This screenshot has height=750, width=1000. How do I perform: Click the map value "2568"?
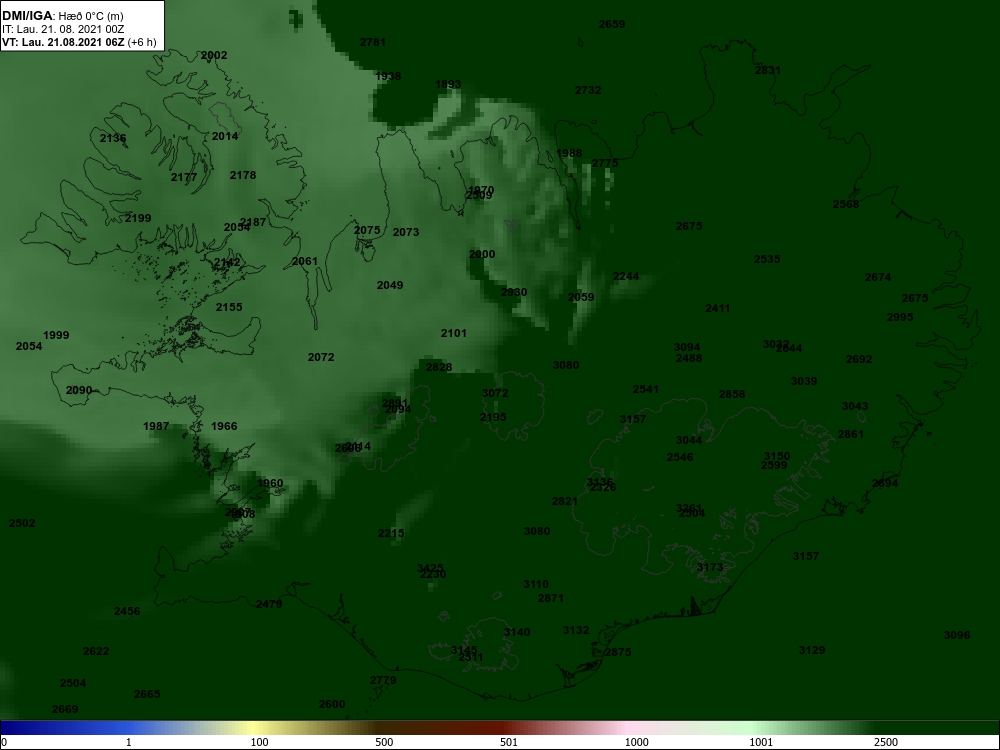click(x=846, y=204)
